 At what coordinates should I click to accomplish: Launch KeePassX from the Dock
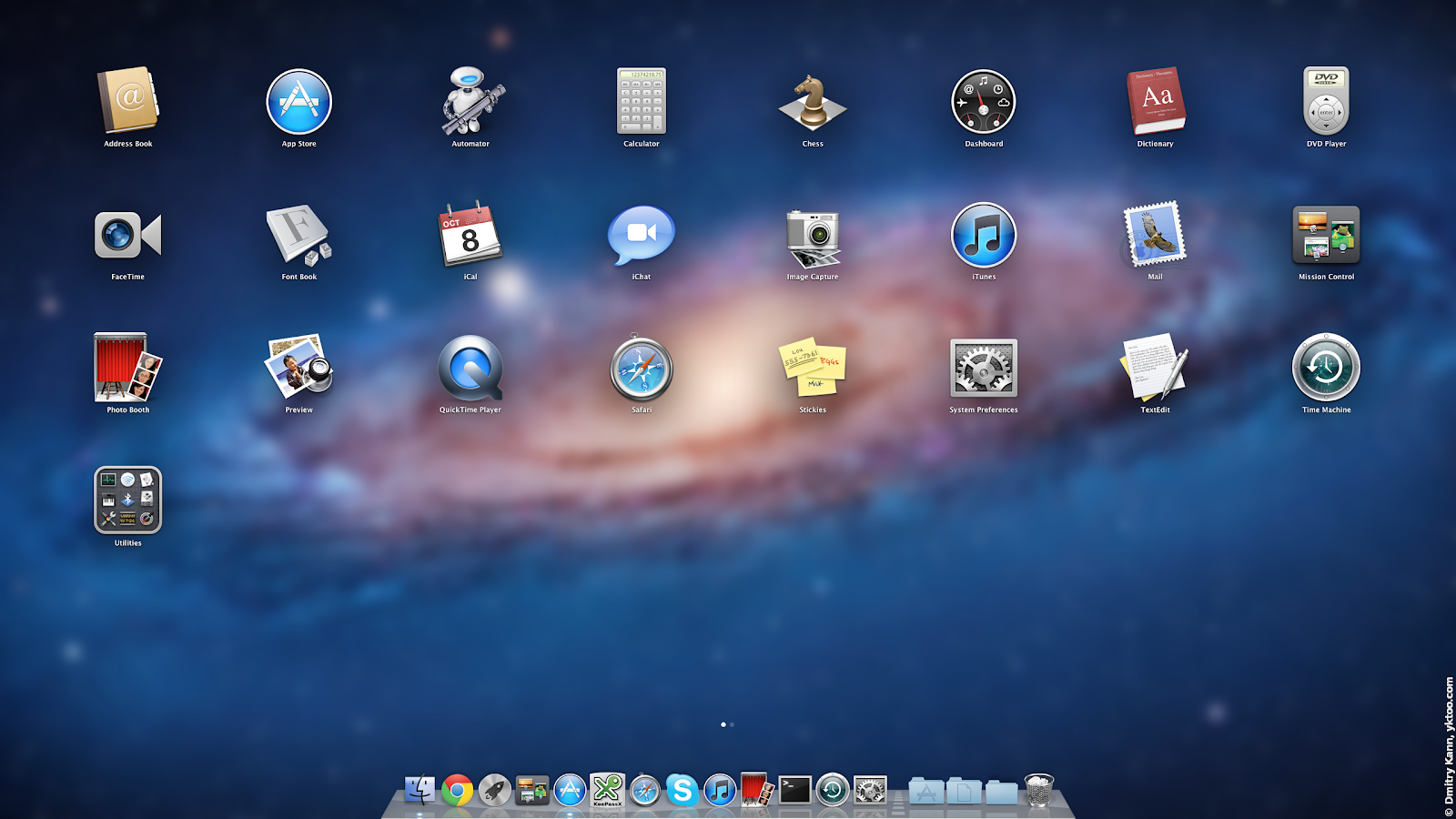pyautogui.click(x=607, y=790)
